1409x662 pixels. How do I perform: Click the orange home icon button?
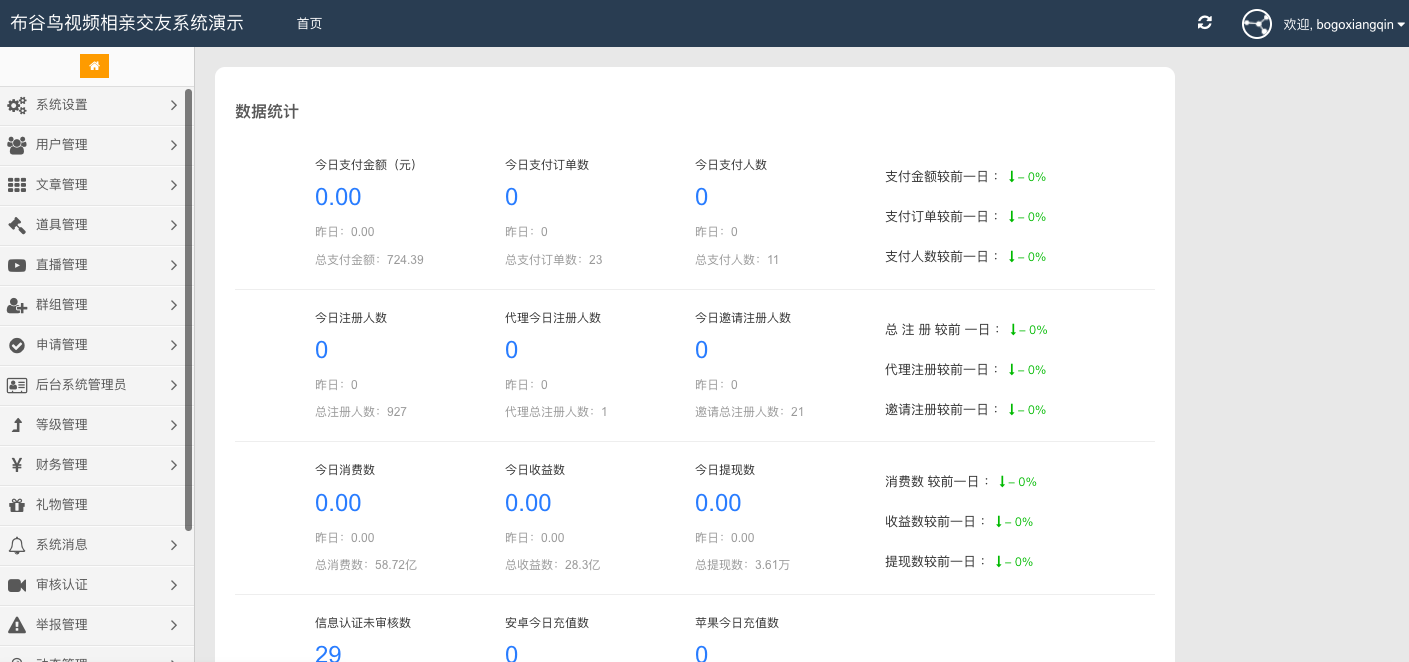pyautogui.click(x=94, y=66)
